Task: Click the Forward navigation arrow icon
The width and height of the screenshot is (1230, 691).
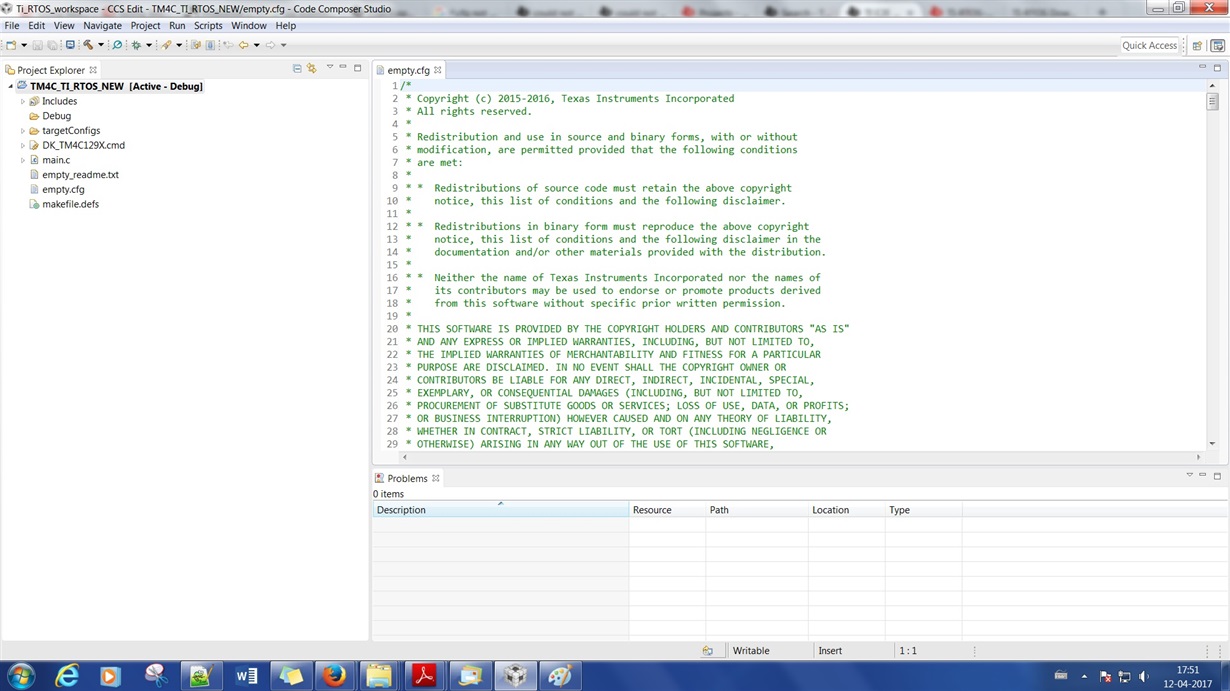Action: click(x=270, y=45)
